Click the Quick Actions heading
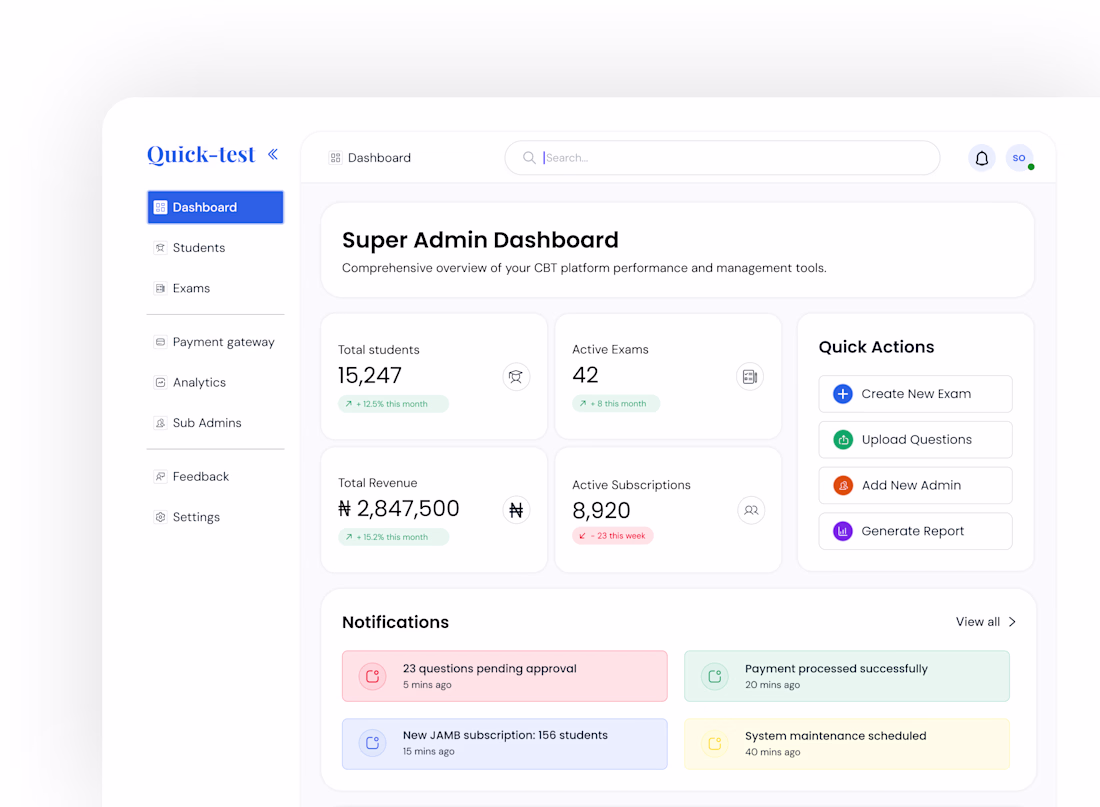 [x=876, y=347]
